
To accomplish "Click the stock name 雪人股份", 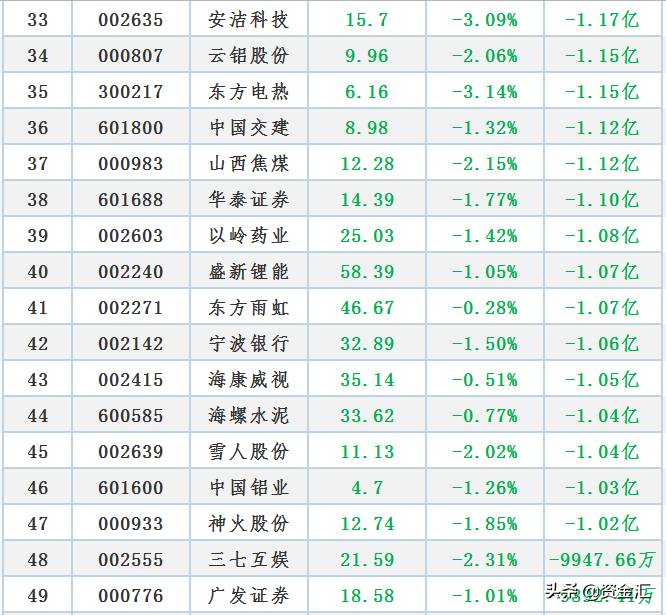I will (249, 452).
